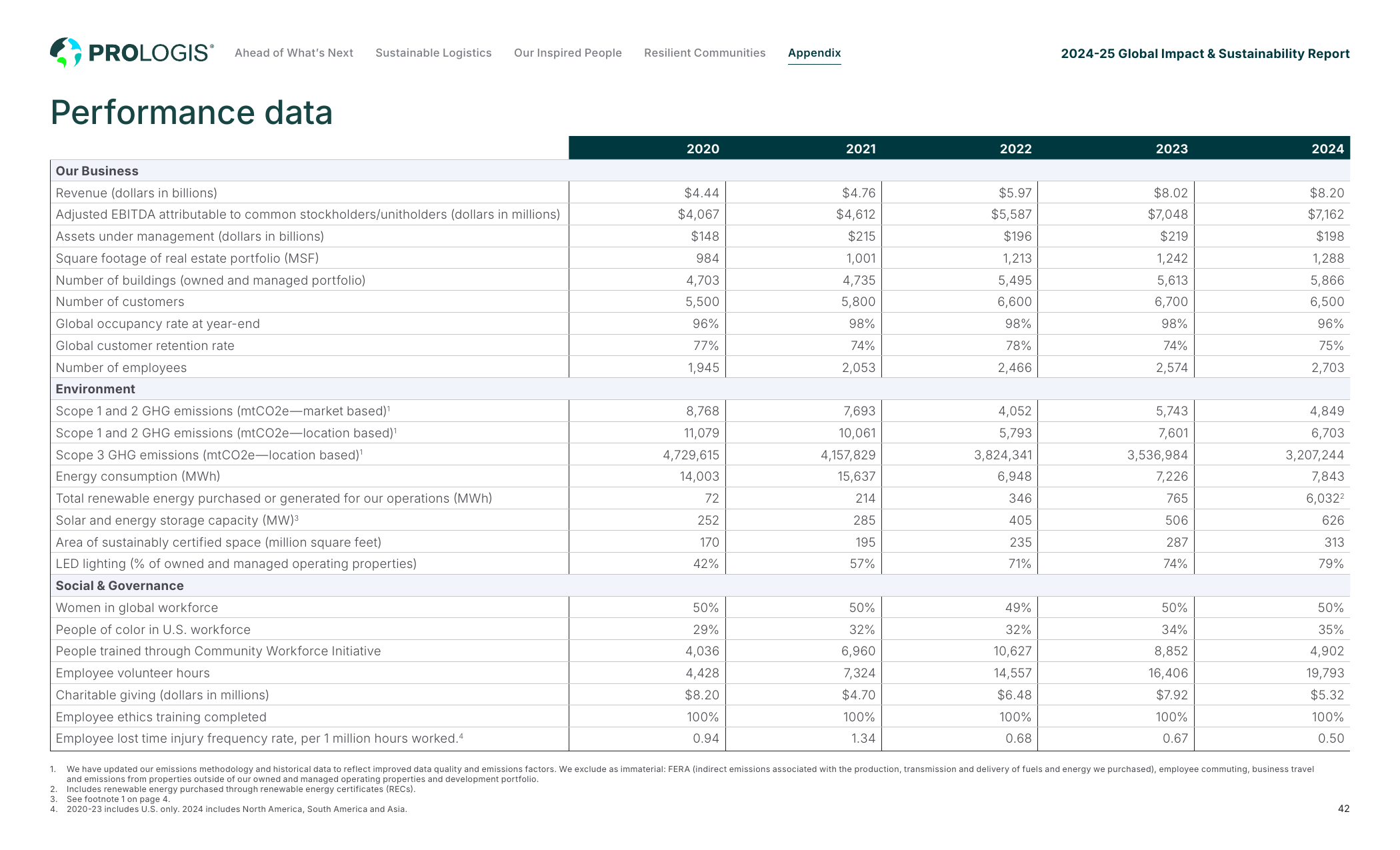Open the Our Inspired People tab

pos(568,53)
